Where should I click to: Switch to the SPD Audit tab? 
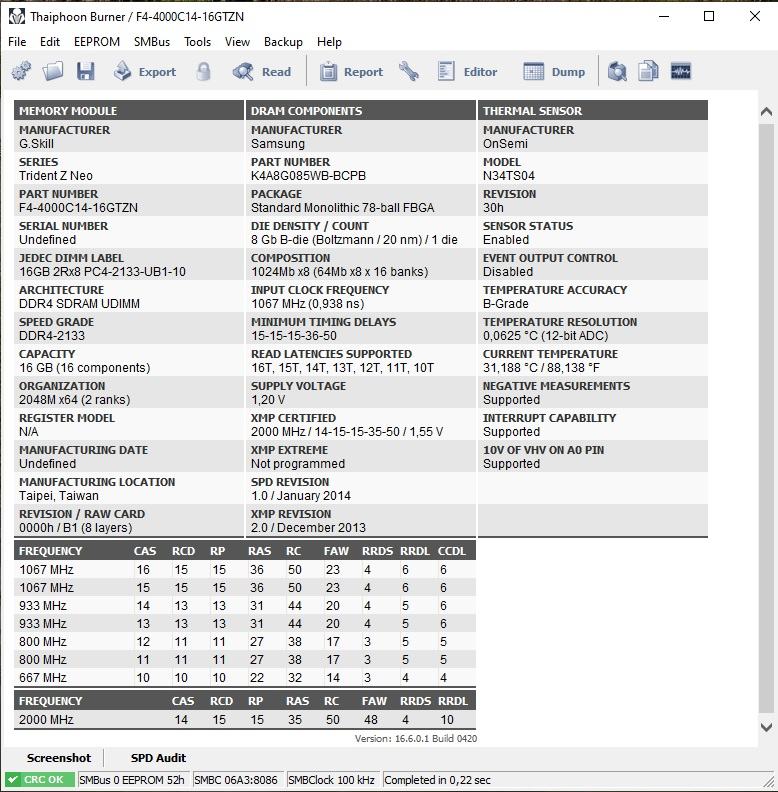tap(159, 758)
